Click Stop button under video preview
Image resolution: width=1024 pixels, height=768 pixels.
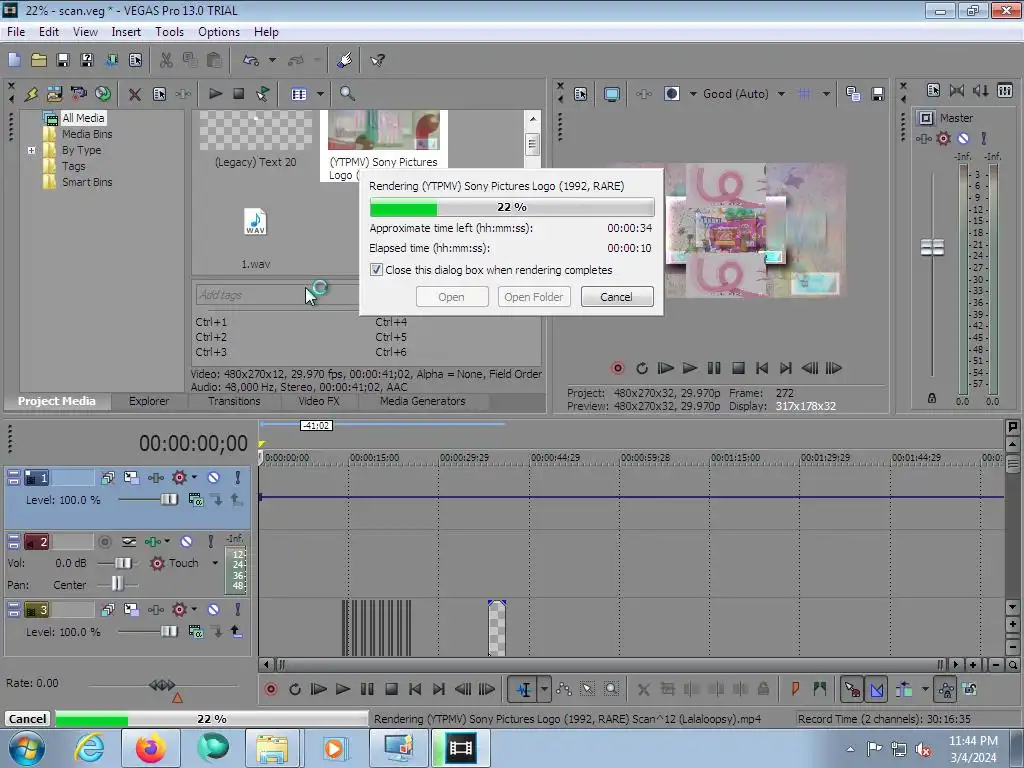coord(738,368)
